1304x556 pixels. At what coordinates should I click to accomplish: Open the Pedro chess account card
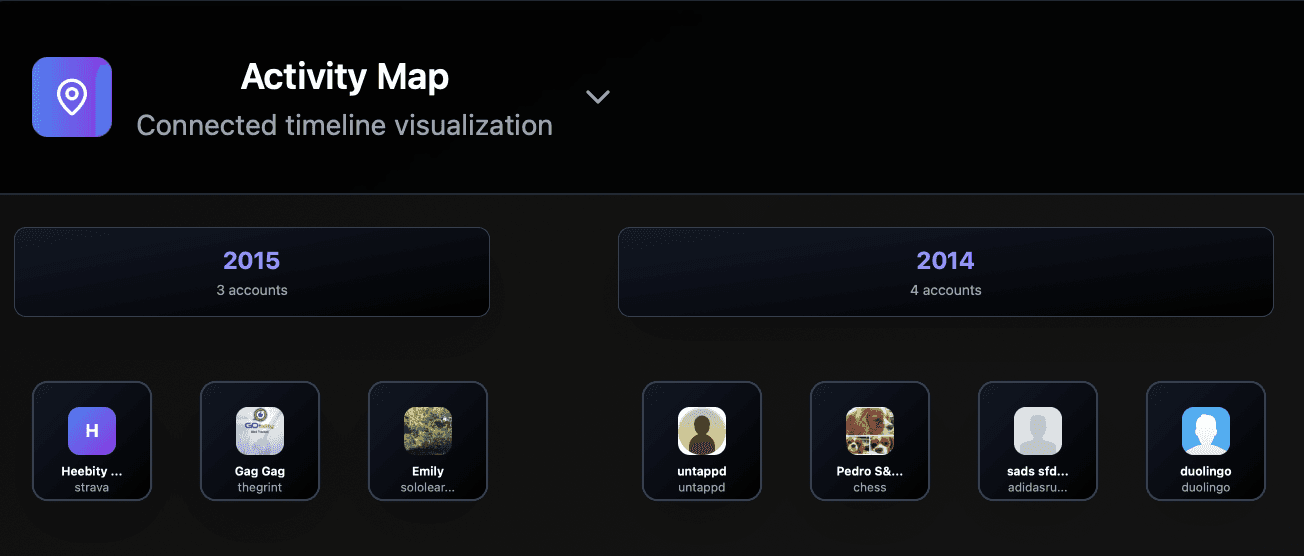870,440
